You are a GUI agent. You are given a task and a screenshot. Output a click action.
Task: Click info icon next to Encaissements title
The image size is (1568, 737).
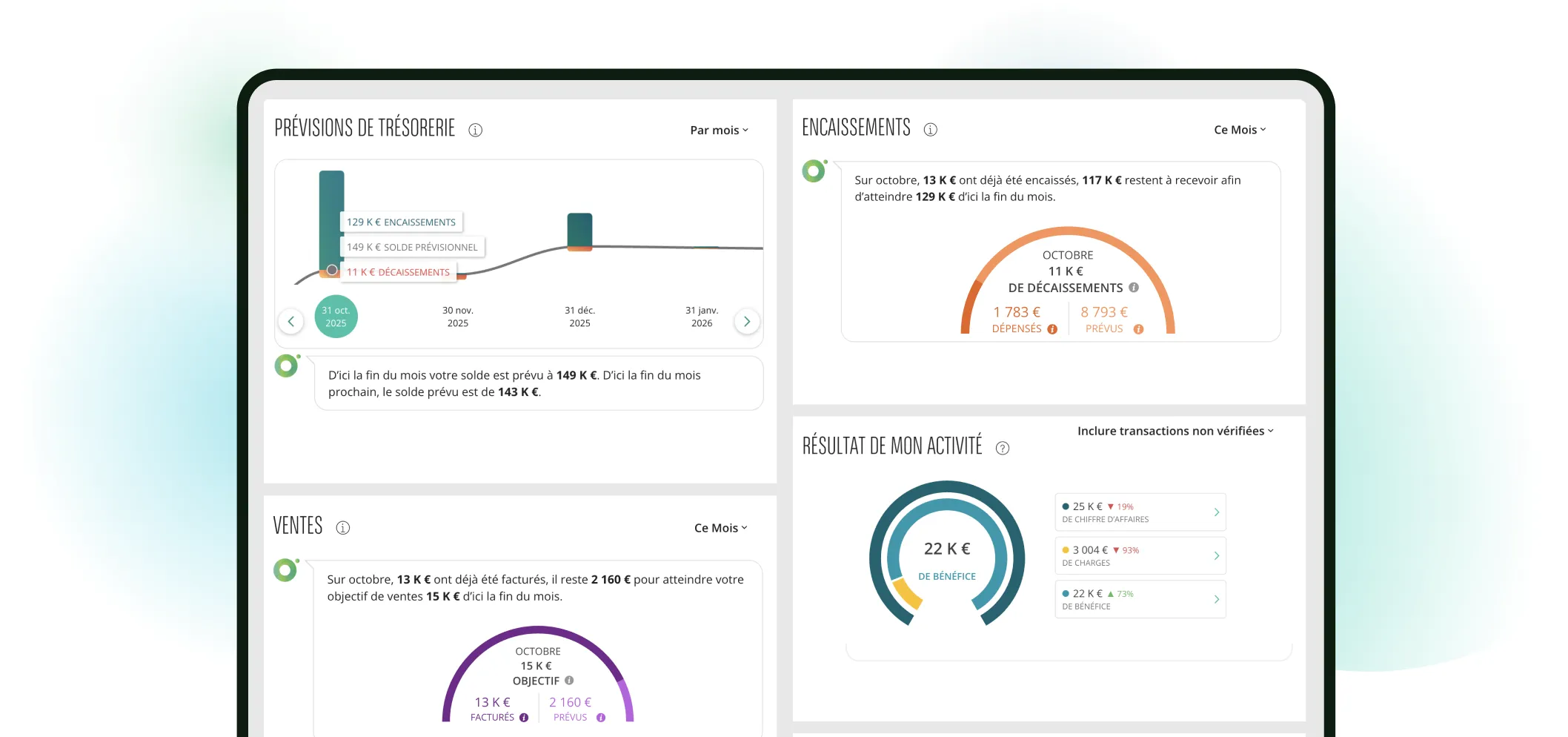930,130
